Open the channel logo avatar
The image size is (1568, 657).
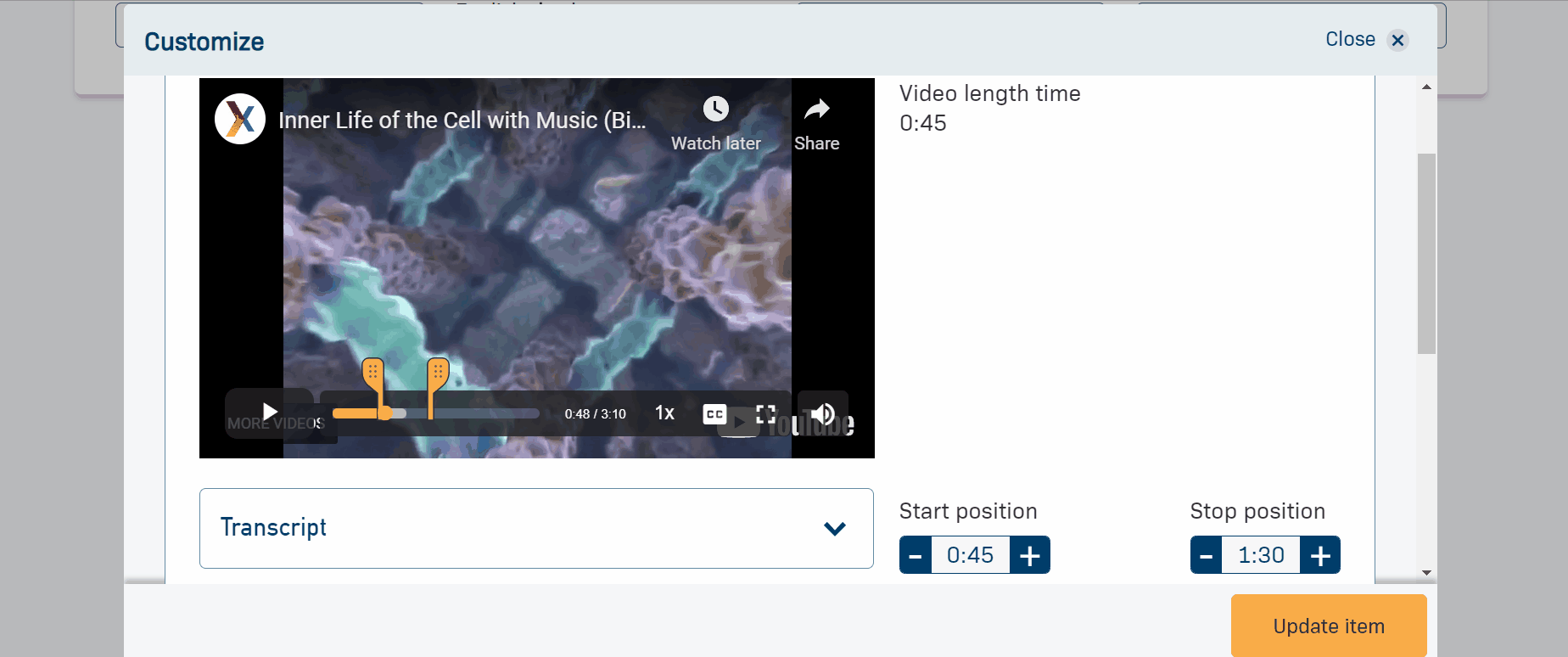click(x=240, y=119)
